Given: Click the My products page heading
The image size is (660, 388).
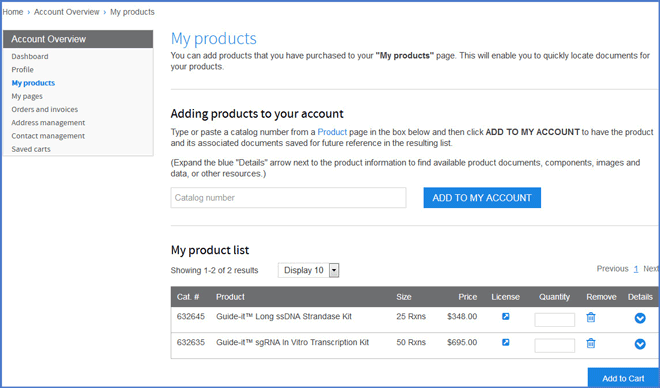Looking at the screenshot, I should [213, 39].
